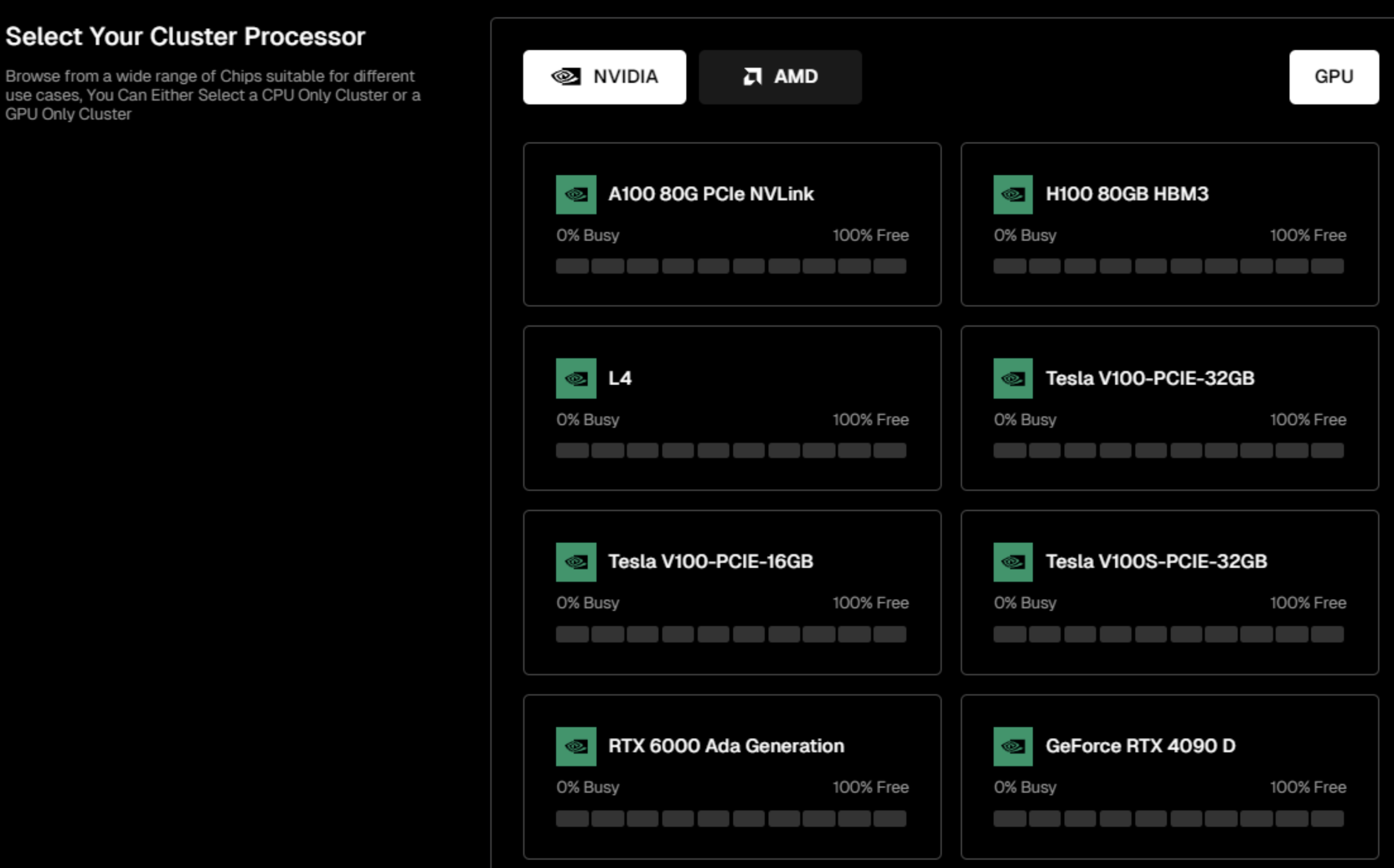Click the Tesla V100-PCIE-16GB chip icon
1394x868 pixels.
click(x=576, y=562)
